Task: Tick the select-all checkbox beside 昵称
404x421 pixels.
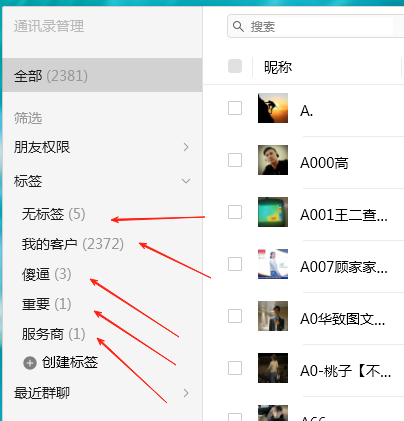Action: pyautogui.click(x=235, y=66)
